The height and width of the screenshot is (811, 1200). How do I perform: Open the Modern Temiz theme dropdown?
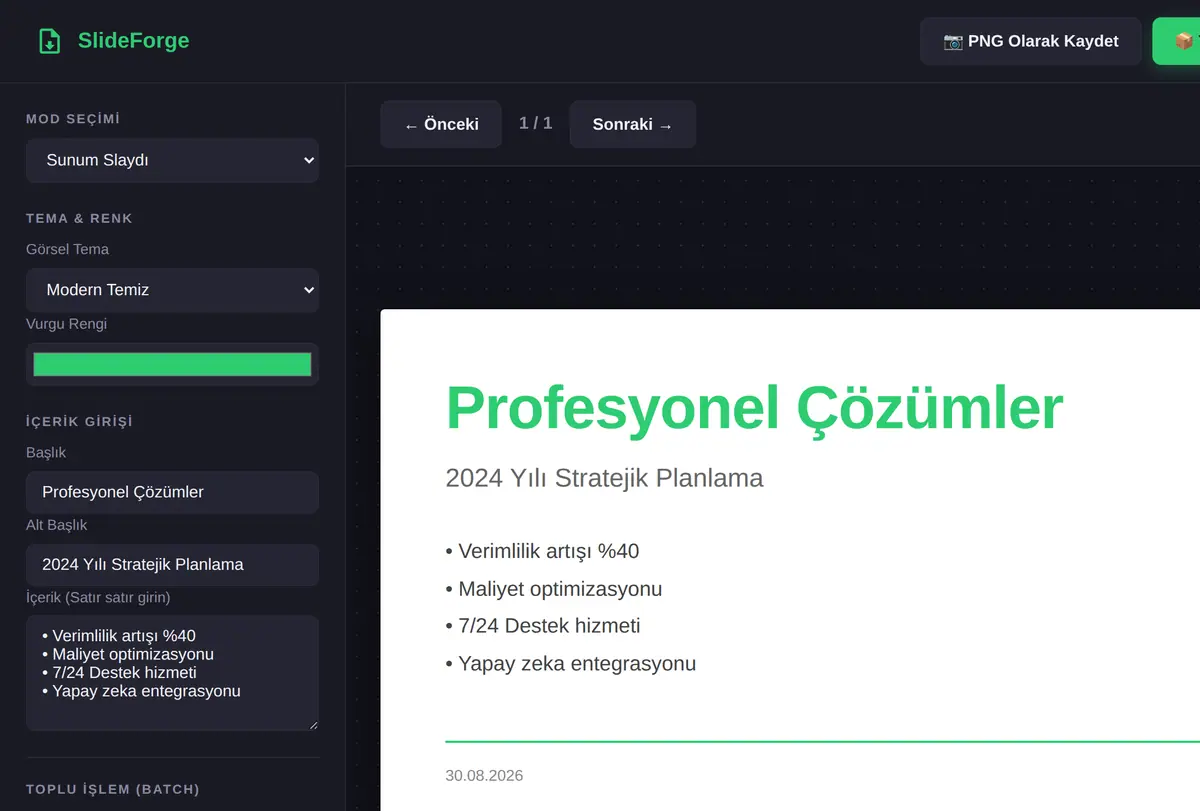[x=172, y=290]
